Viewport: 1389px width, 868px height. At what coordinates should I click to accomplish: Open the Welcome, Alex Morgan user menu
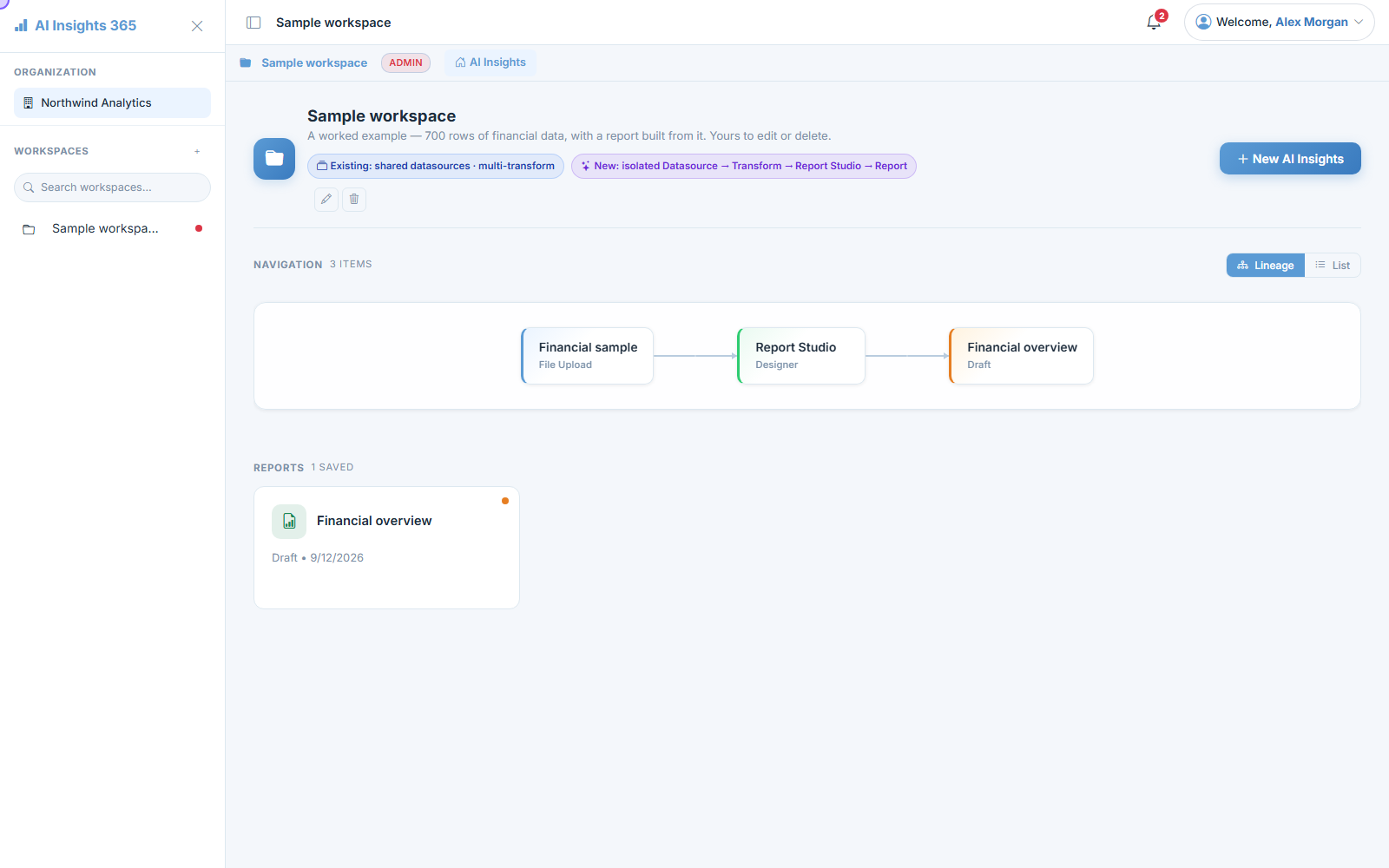point(1279,23)
